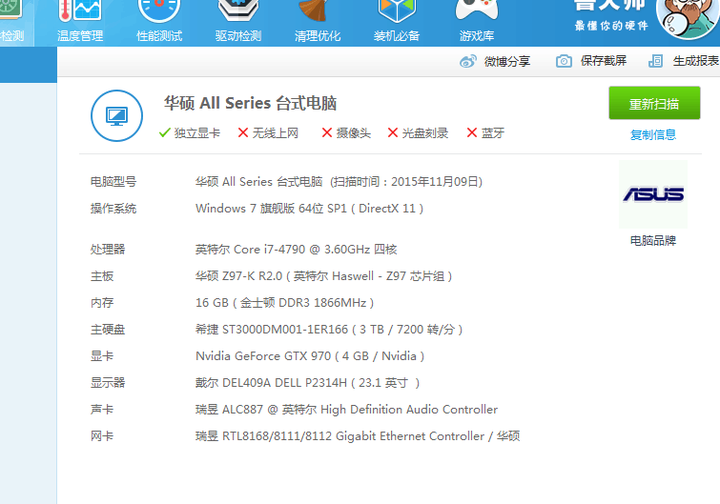
Task: Click the 电脑品牌 caption
Action: (653, 241)
